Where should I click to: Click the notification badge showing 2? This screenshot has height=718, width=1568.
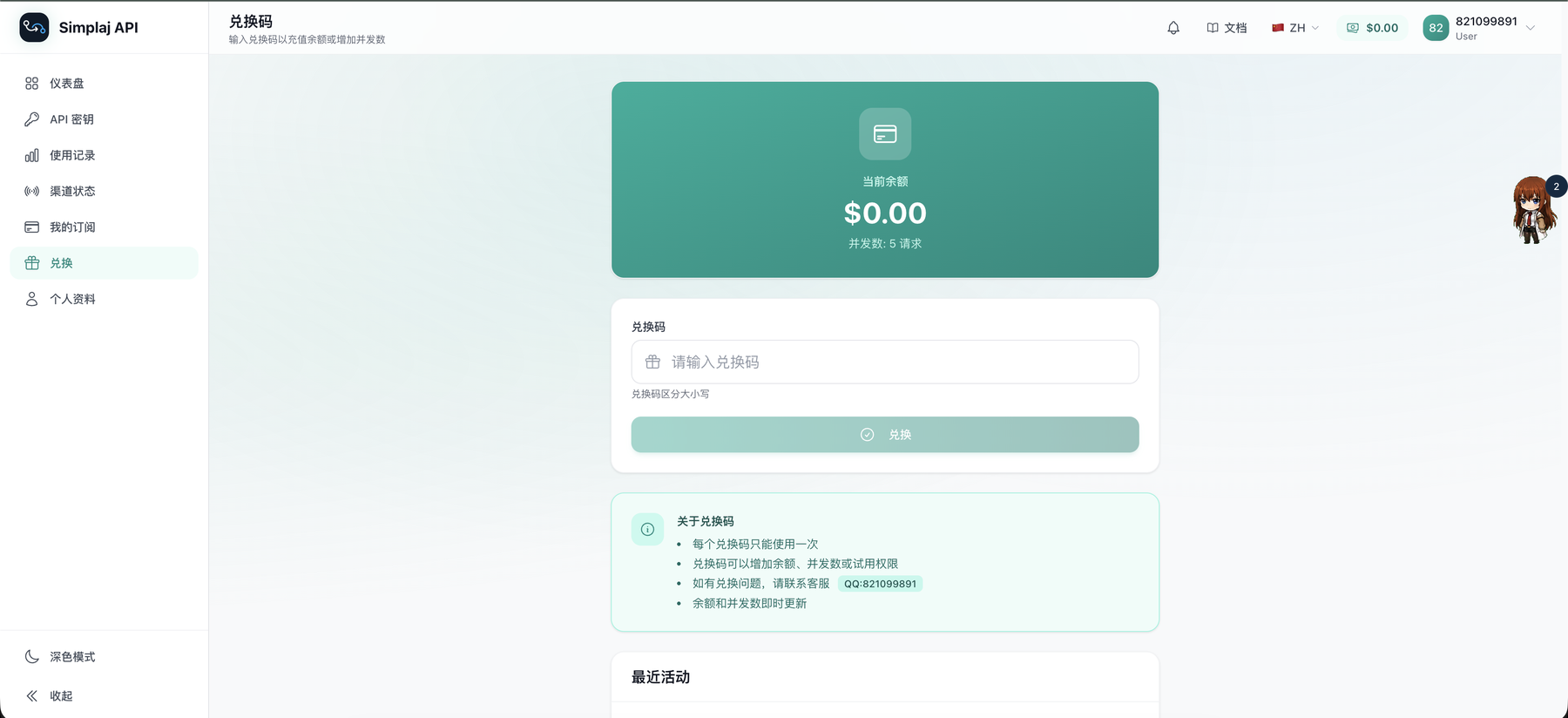pos(1556,186)
